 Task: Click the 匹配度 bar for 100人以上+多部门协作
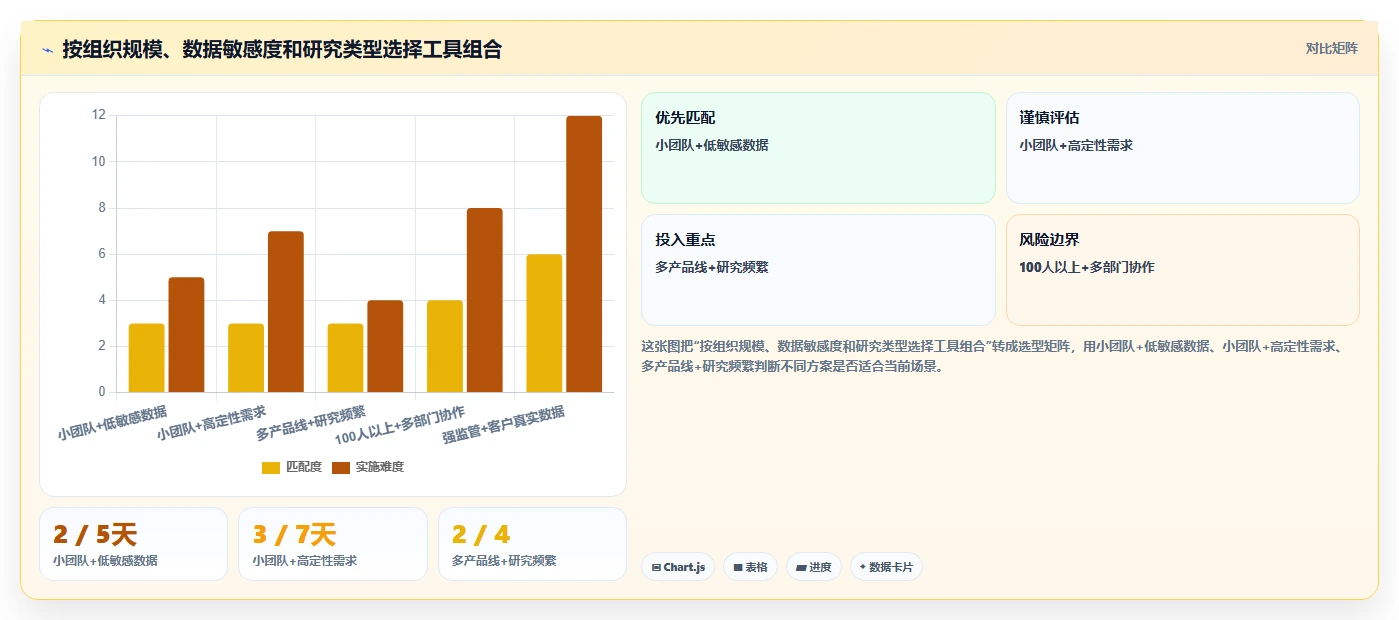click(445, 346)
